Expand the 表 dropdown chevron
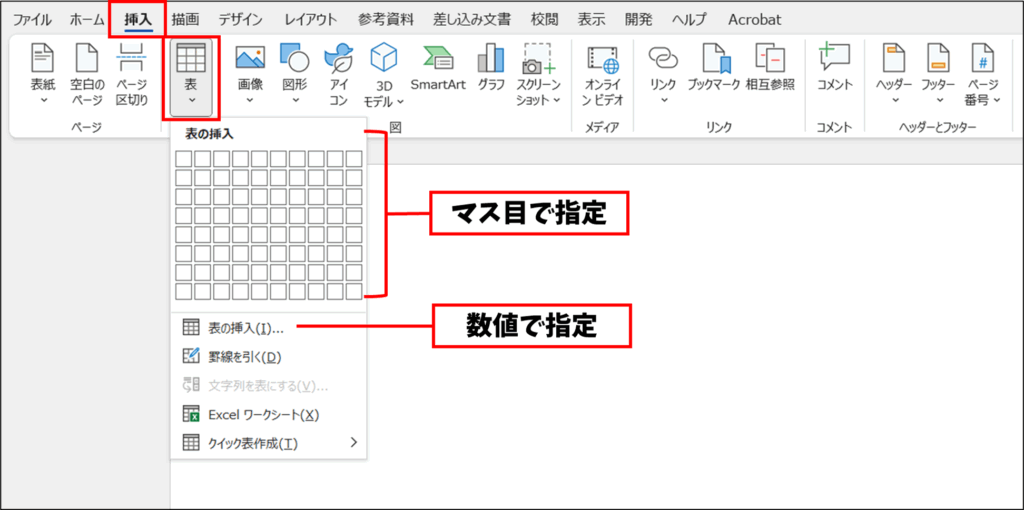 (191, 101)
